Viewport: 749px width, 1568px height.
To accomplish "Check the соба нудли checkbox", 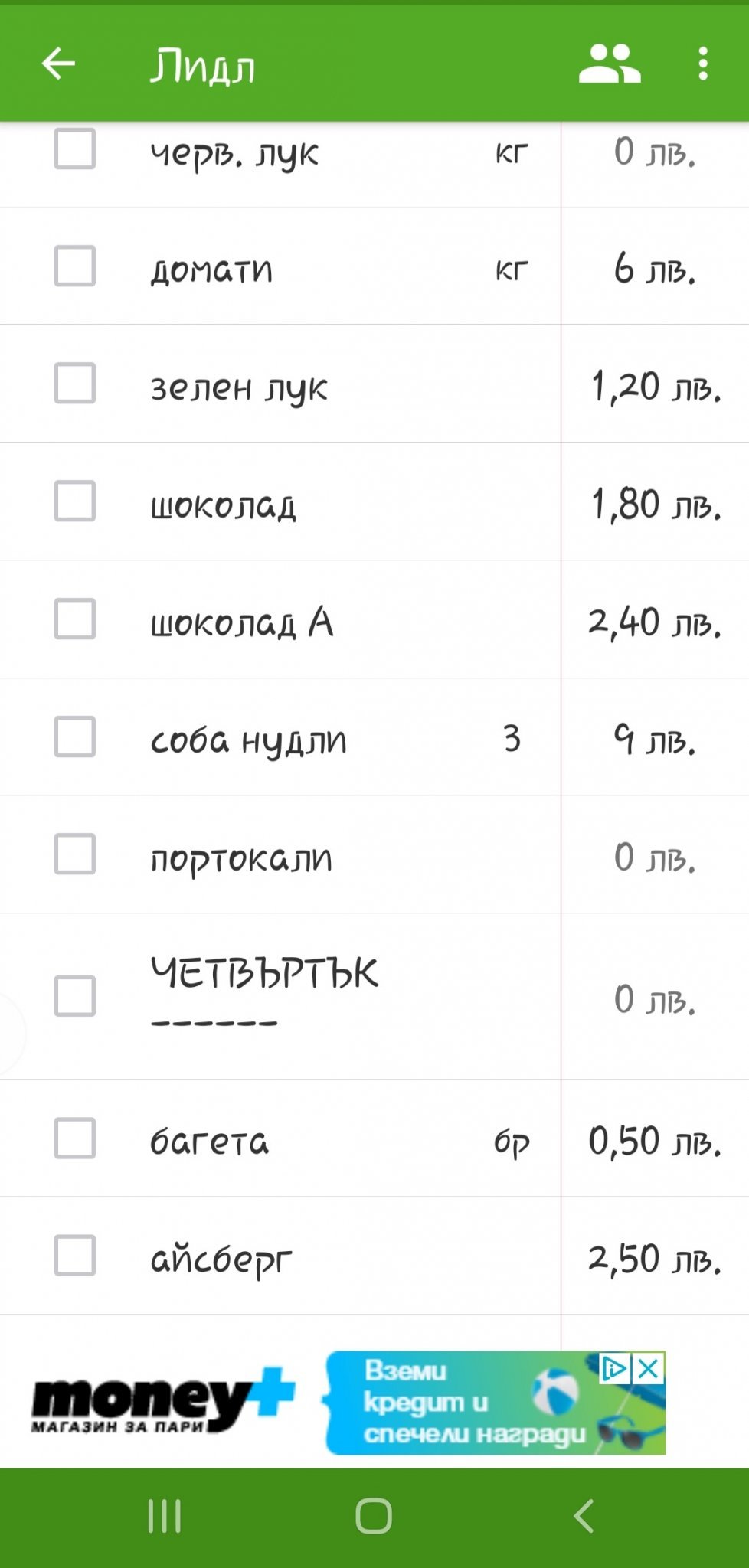I will click(75, 737).
